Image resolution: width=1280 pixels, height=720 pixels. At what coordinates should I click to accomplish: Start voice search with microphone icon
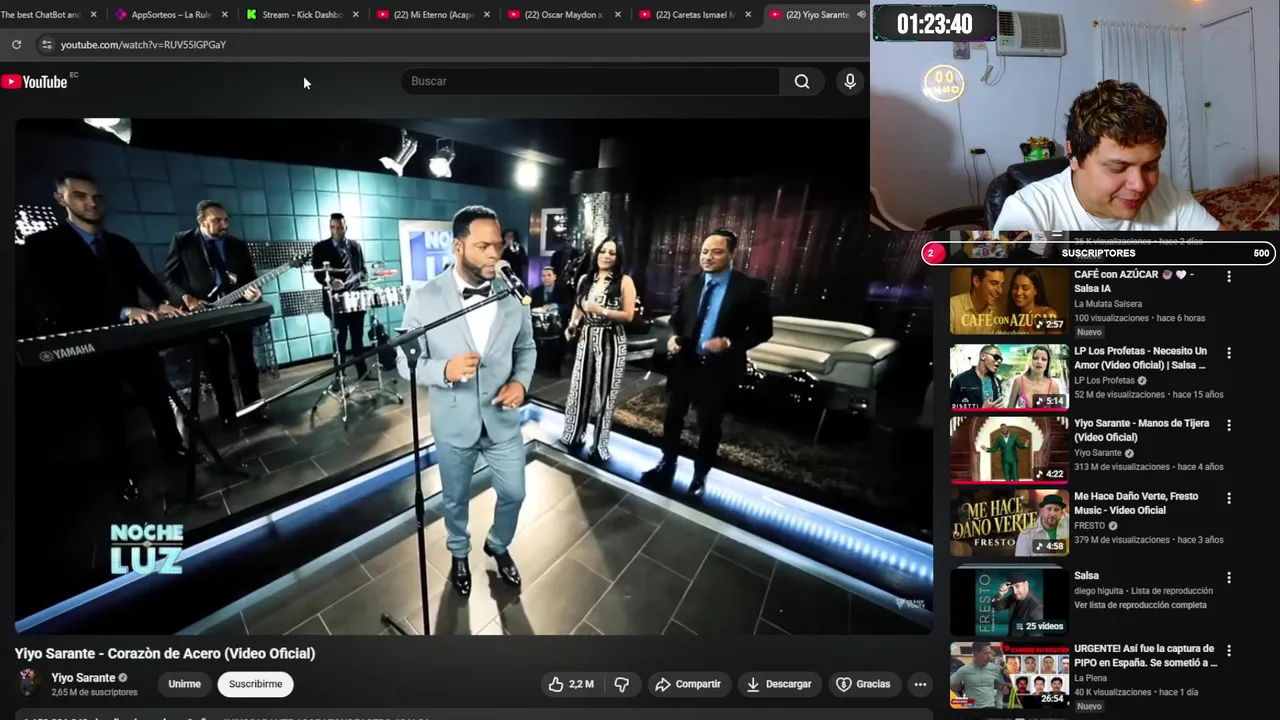tap(850, 81)
